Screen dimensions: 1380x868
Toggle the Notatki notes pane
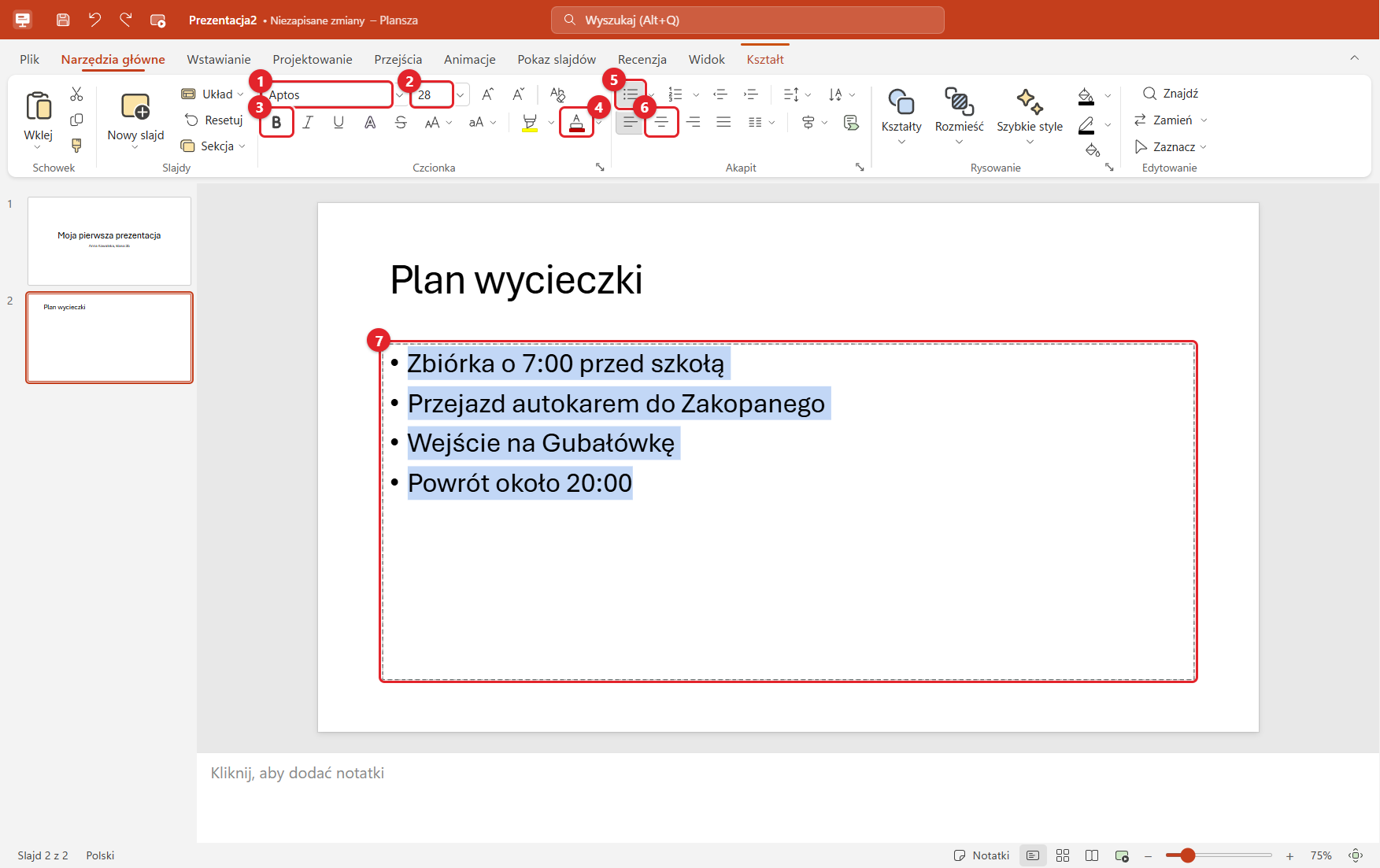[981, 855]
